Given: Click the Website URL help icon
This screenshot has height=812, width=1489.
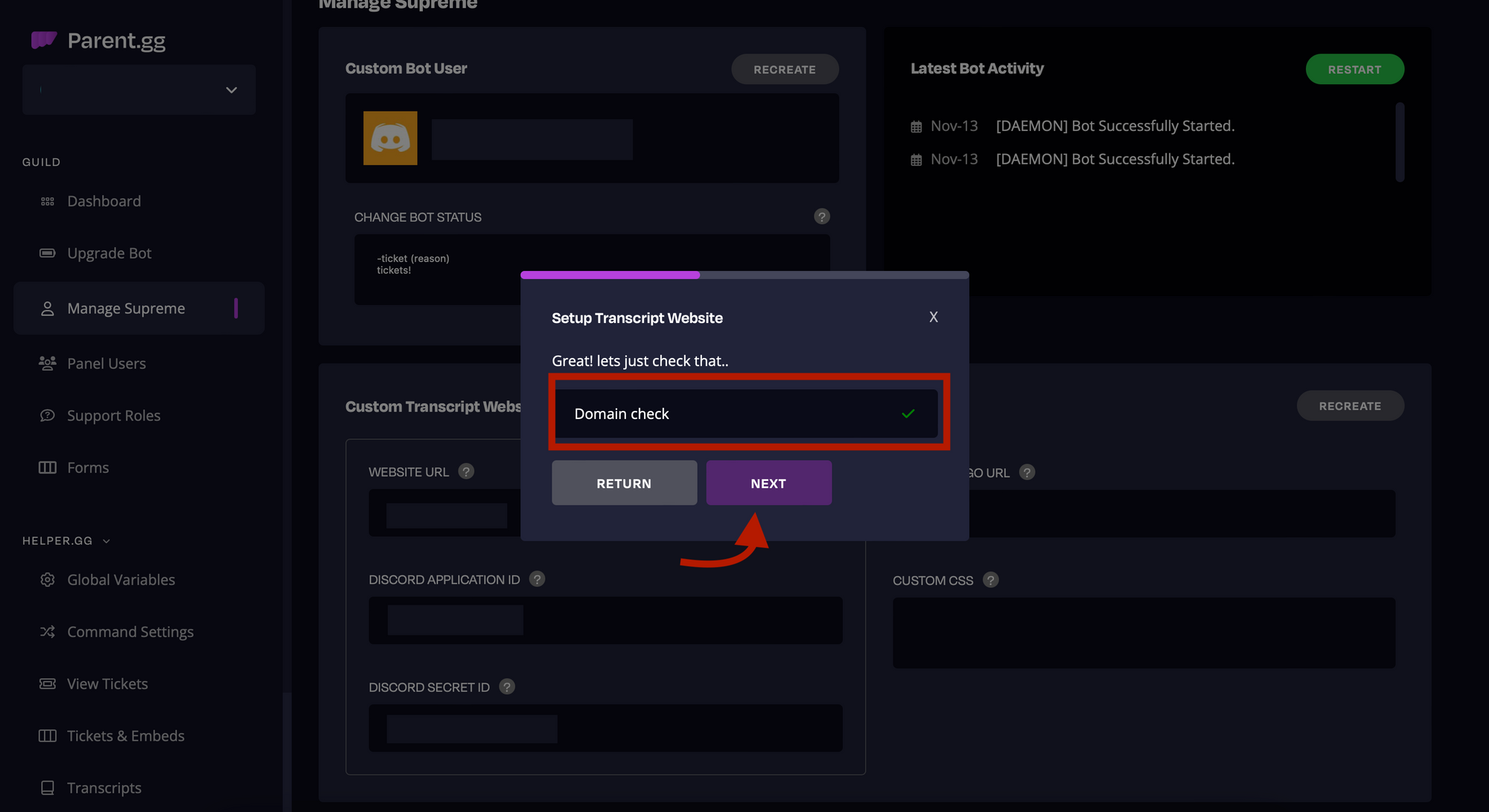Looking at the screenshot, I should pyautogui.click(x=466, y=471).
